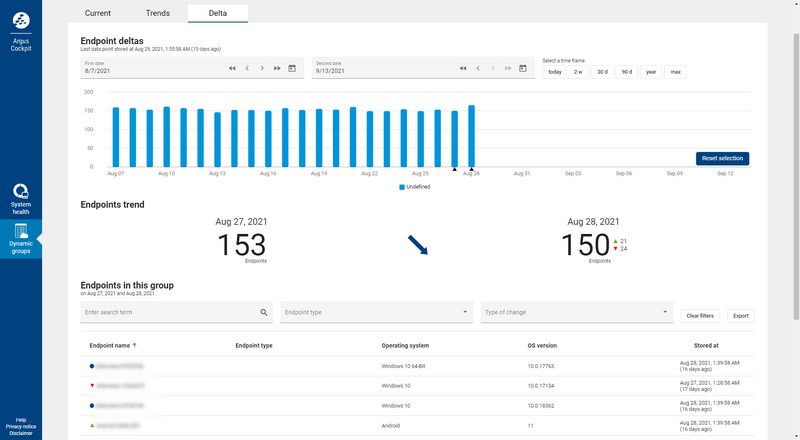
Task: Open the Second date calendar picker
Action: pos(523,68)
